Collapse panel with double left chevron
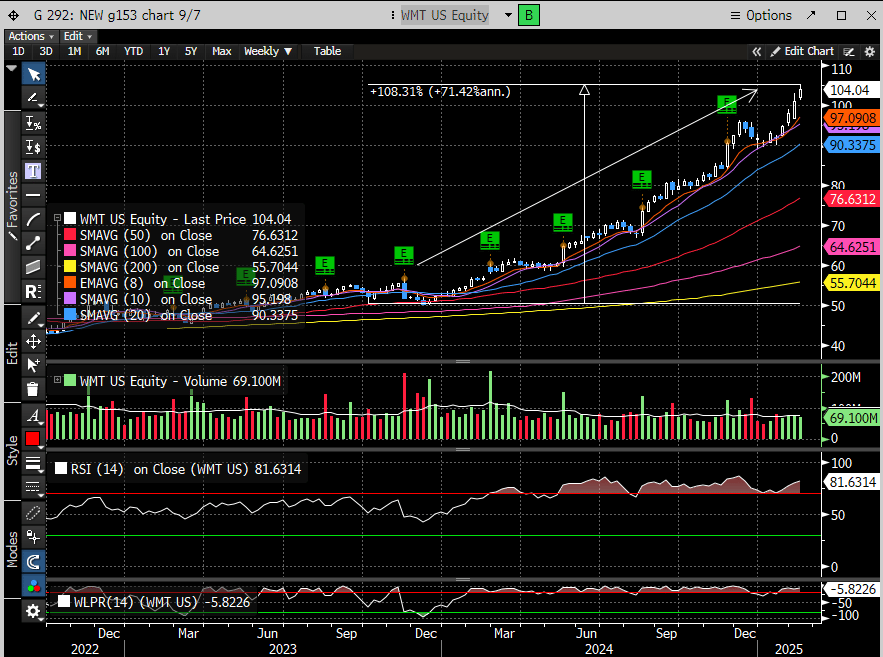The height and width of the screenshot is (657, 883). coord(756,52)
